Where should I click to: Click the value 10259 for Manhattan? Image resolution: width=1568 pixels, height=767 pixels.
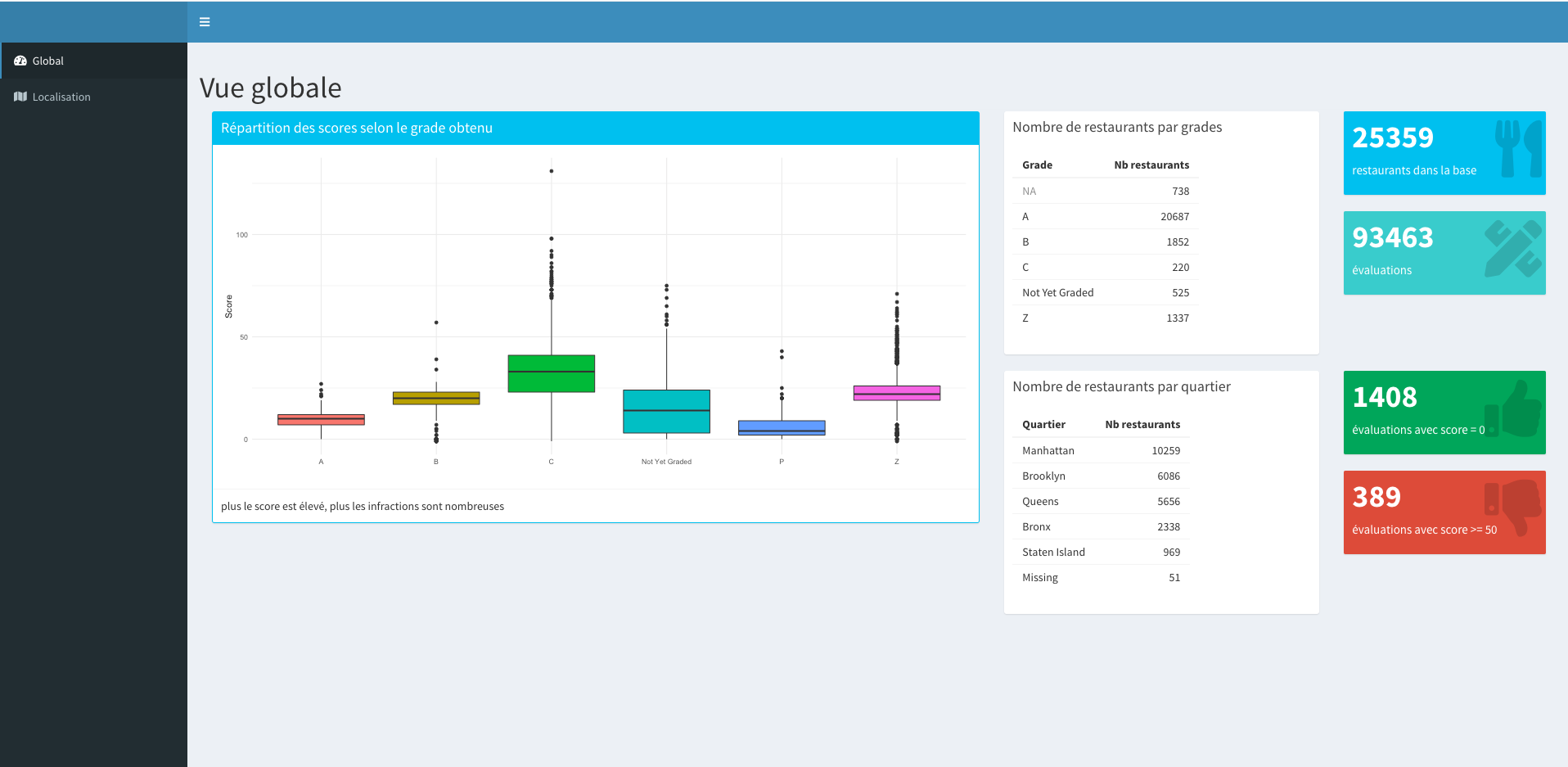pyautogui.click(x=1165, y=450)
